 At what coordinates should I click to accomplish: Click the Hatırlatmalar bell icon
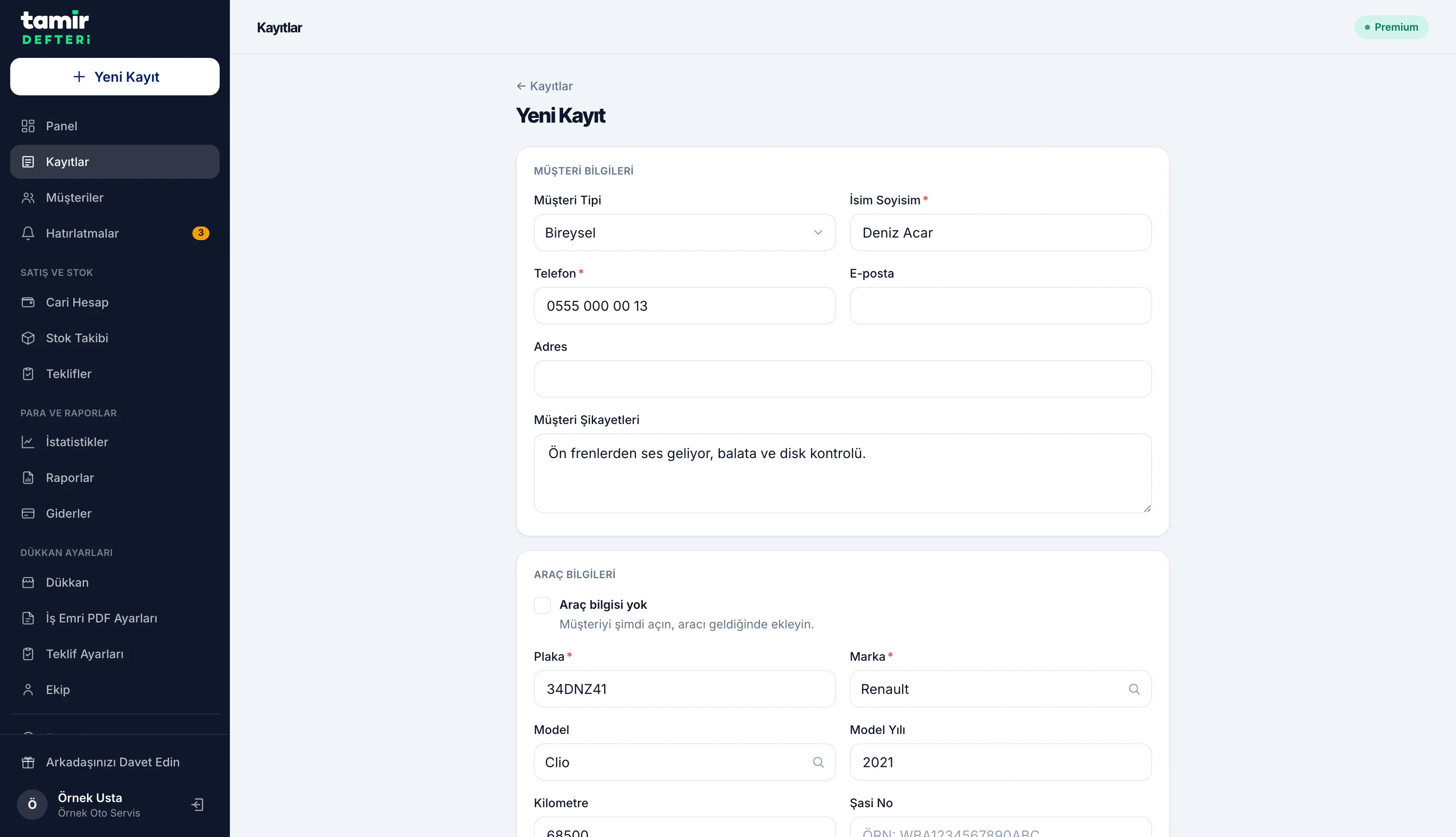click(28, 233)
